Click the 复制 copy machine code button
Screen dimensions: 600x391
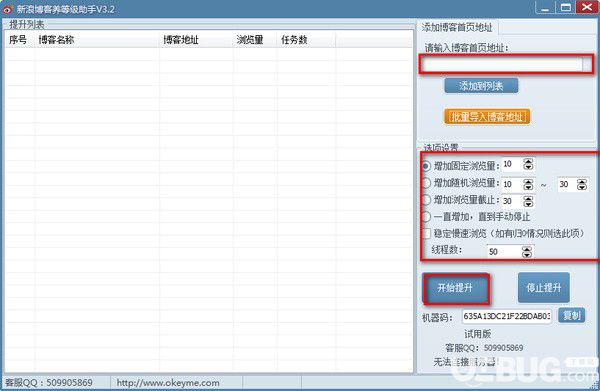(x=572, y=316)
